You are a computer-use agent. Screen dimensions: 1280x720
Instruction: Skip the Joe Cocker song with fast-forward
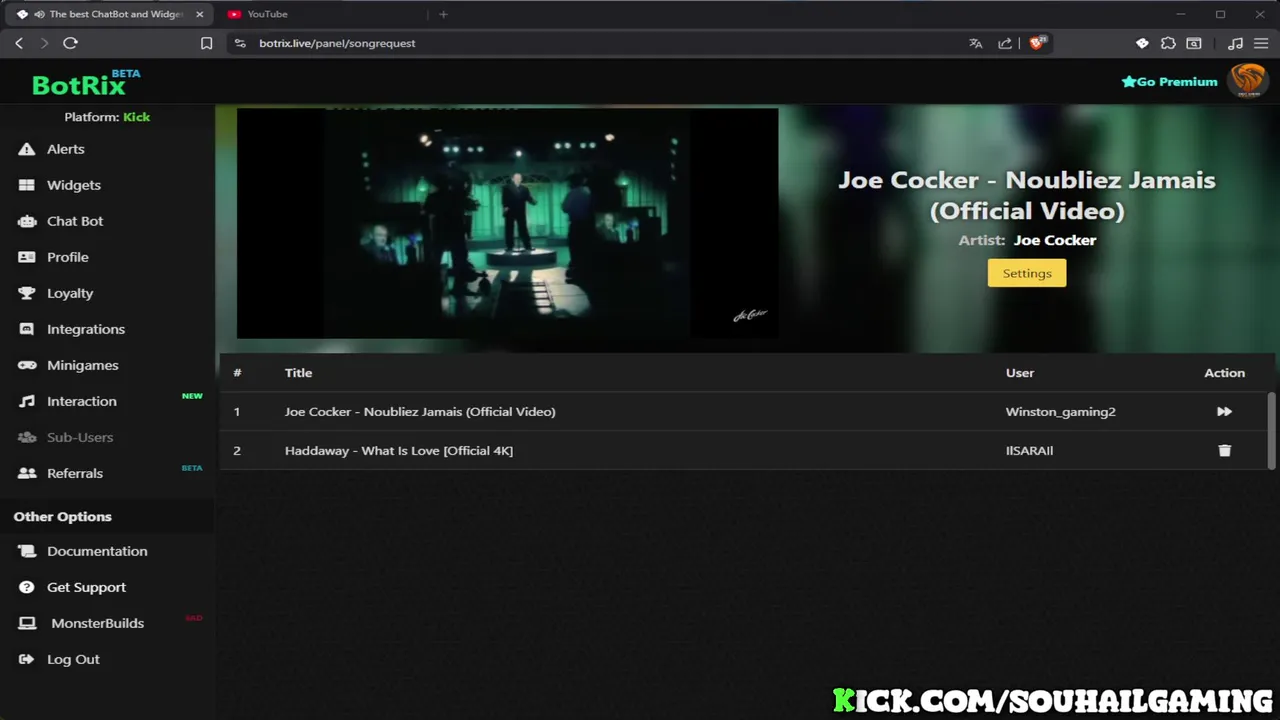[1224, 411]
